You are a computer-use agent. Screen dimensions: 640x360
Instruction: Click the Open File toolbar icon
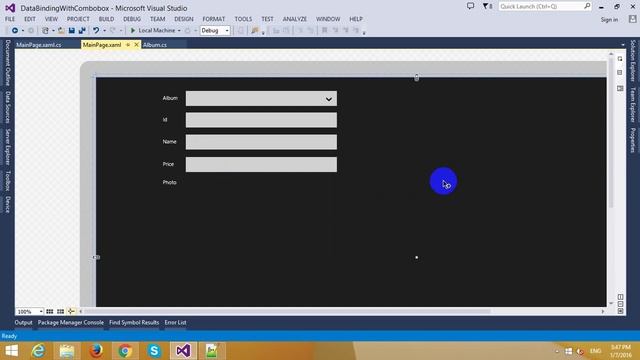(x=61, y=31)
